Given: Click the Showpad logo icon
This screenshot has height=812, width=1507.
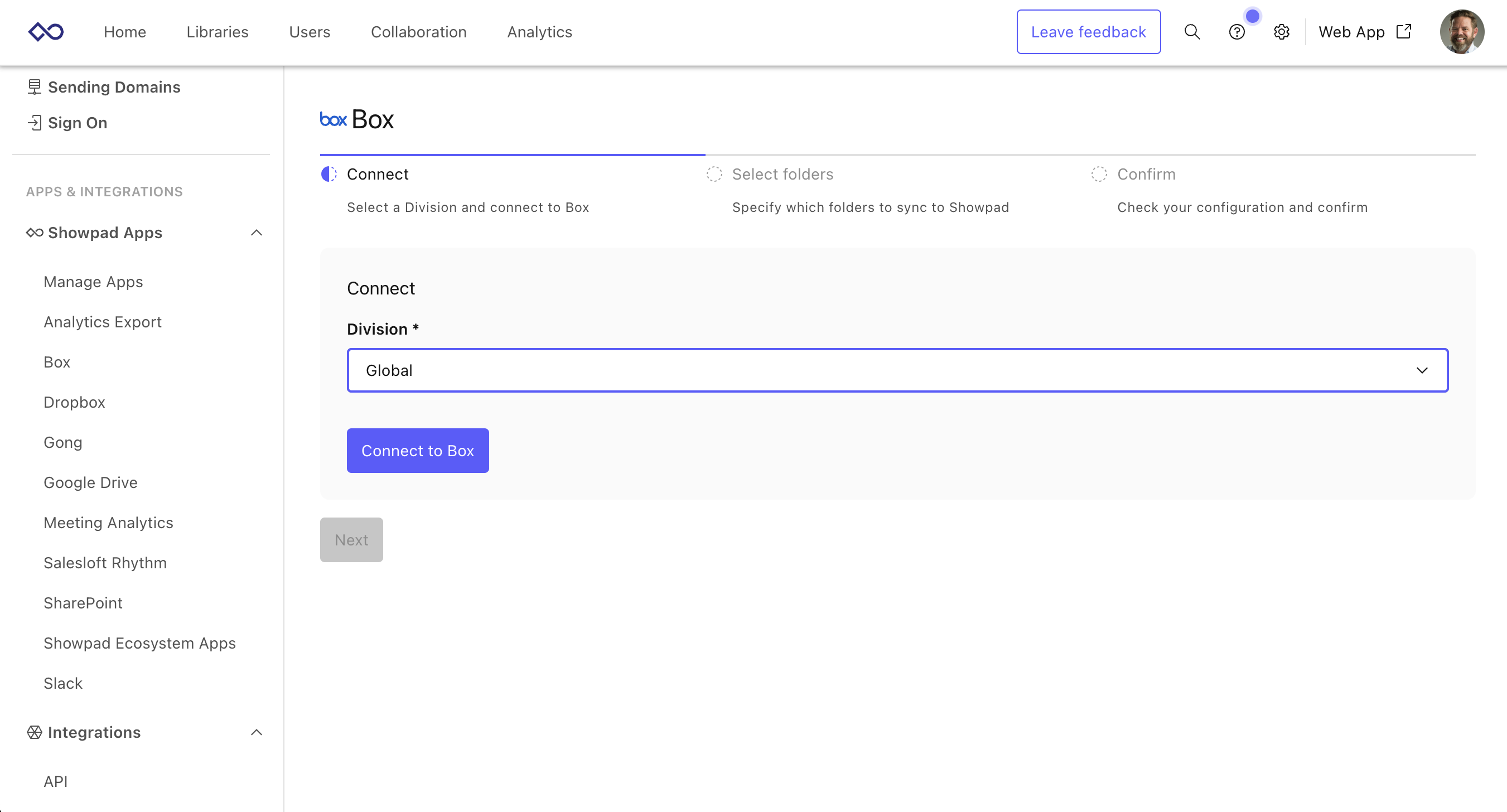Looking at the screenshot, I should (x=46, y=32).
